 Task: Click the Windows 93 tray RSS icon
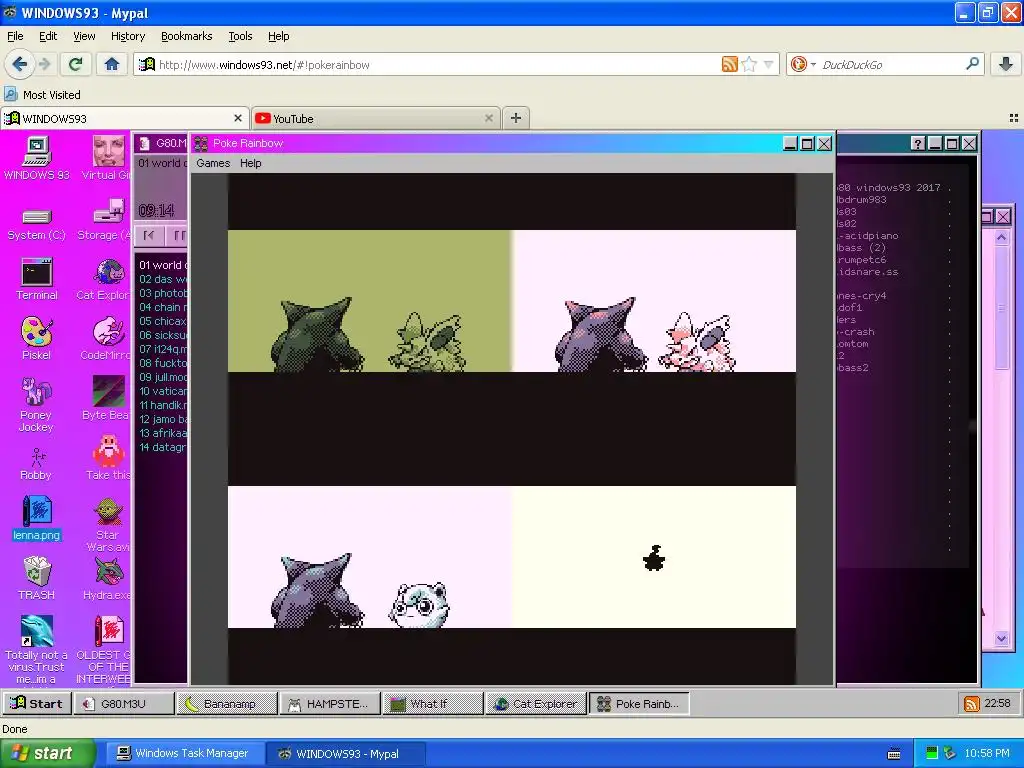pyautogui.click(x=972, y=703)
